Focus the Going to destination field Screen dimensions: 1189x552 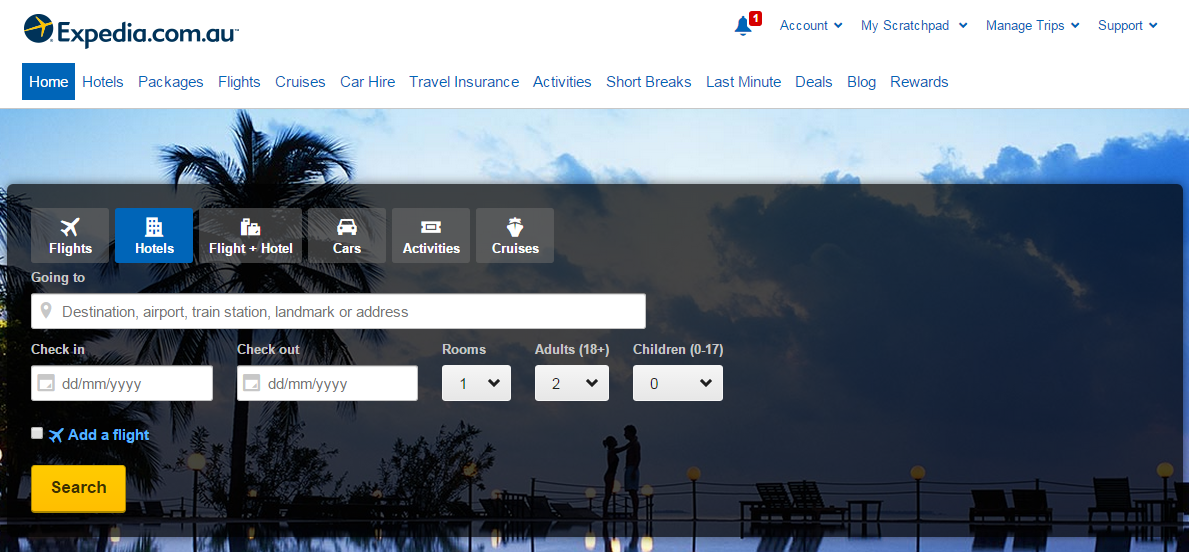pos(338,311)
